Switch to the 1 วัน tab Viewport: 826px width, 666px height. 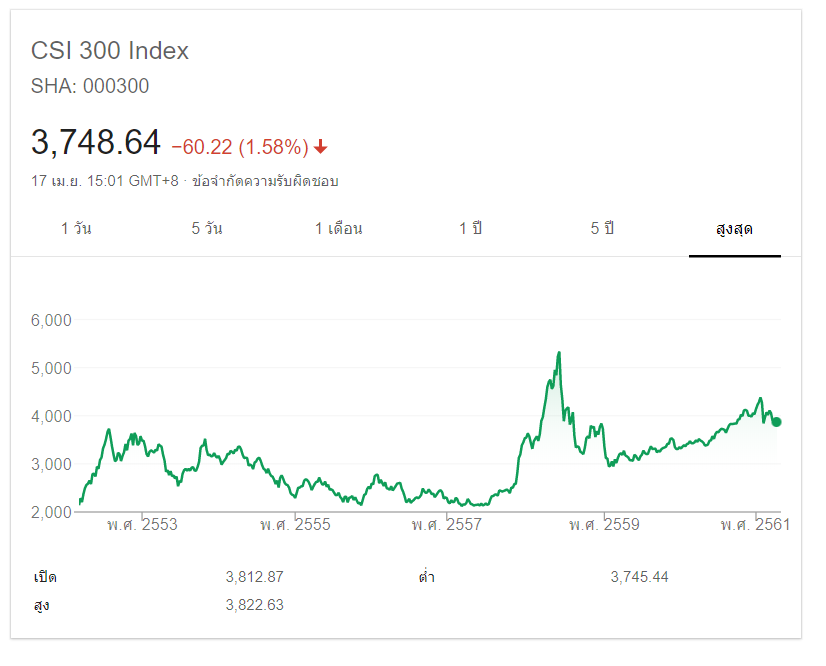pos(76,229)
